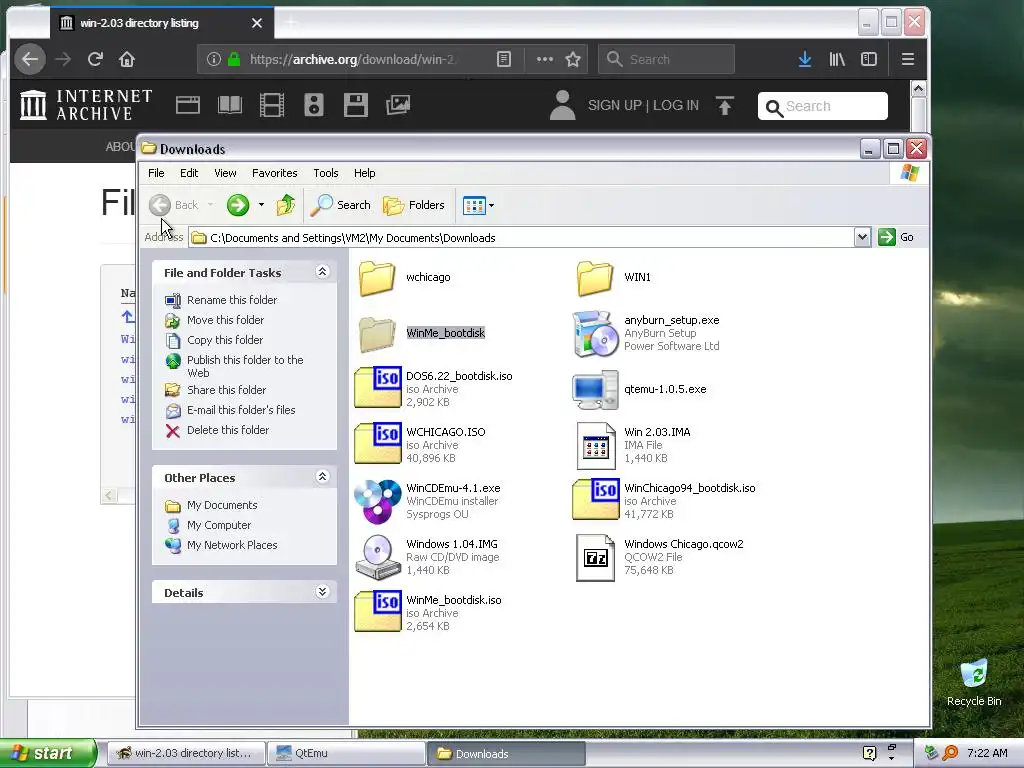
Task: Click Explorer address path field
Action: [520, 238]
